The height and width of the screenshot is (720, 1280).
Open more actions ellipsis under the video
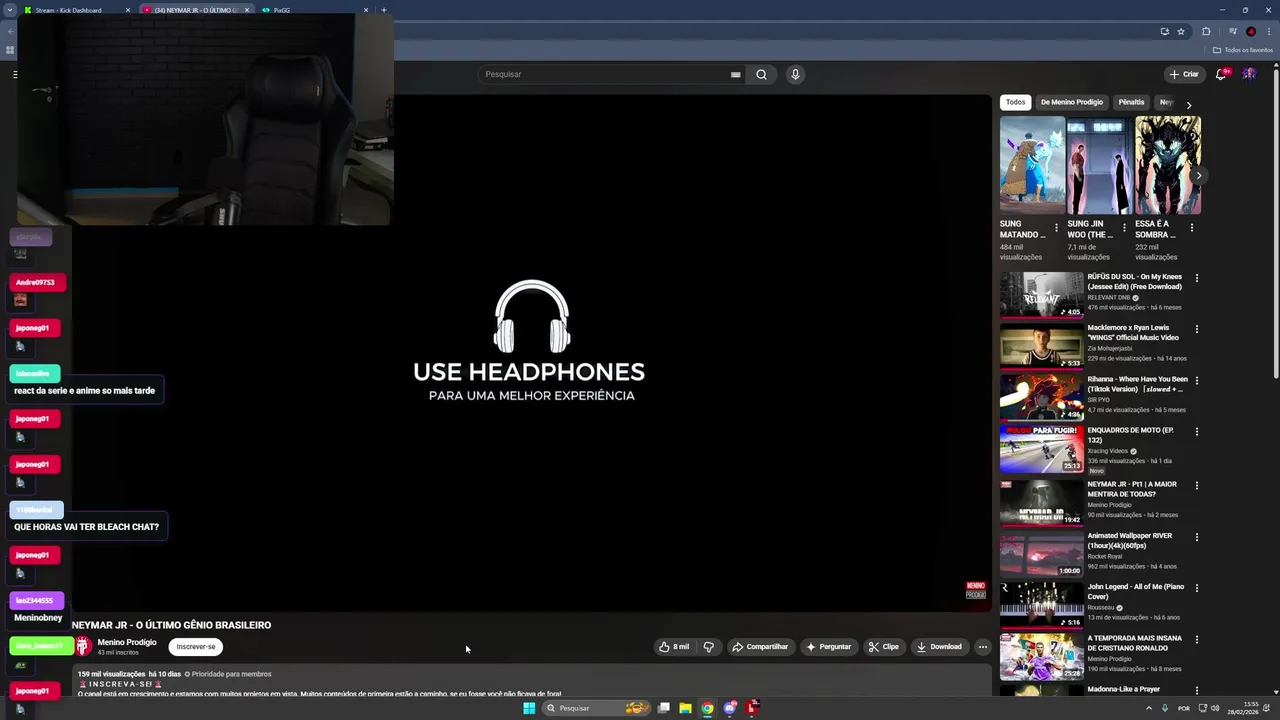click(982, 647)
